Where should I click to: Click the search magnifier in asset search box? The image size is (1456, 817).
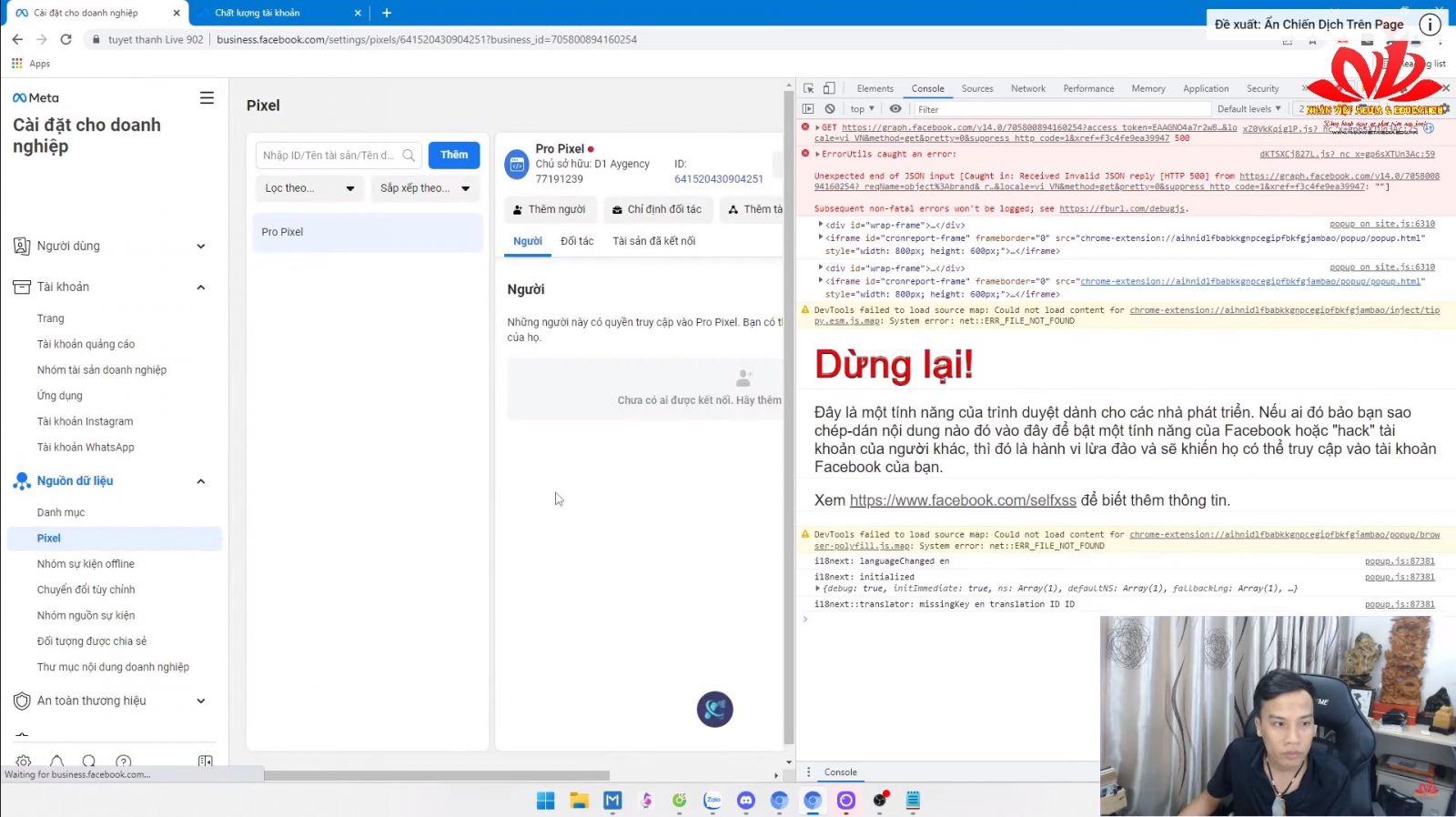[409, 156]
